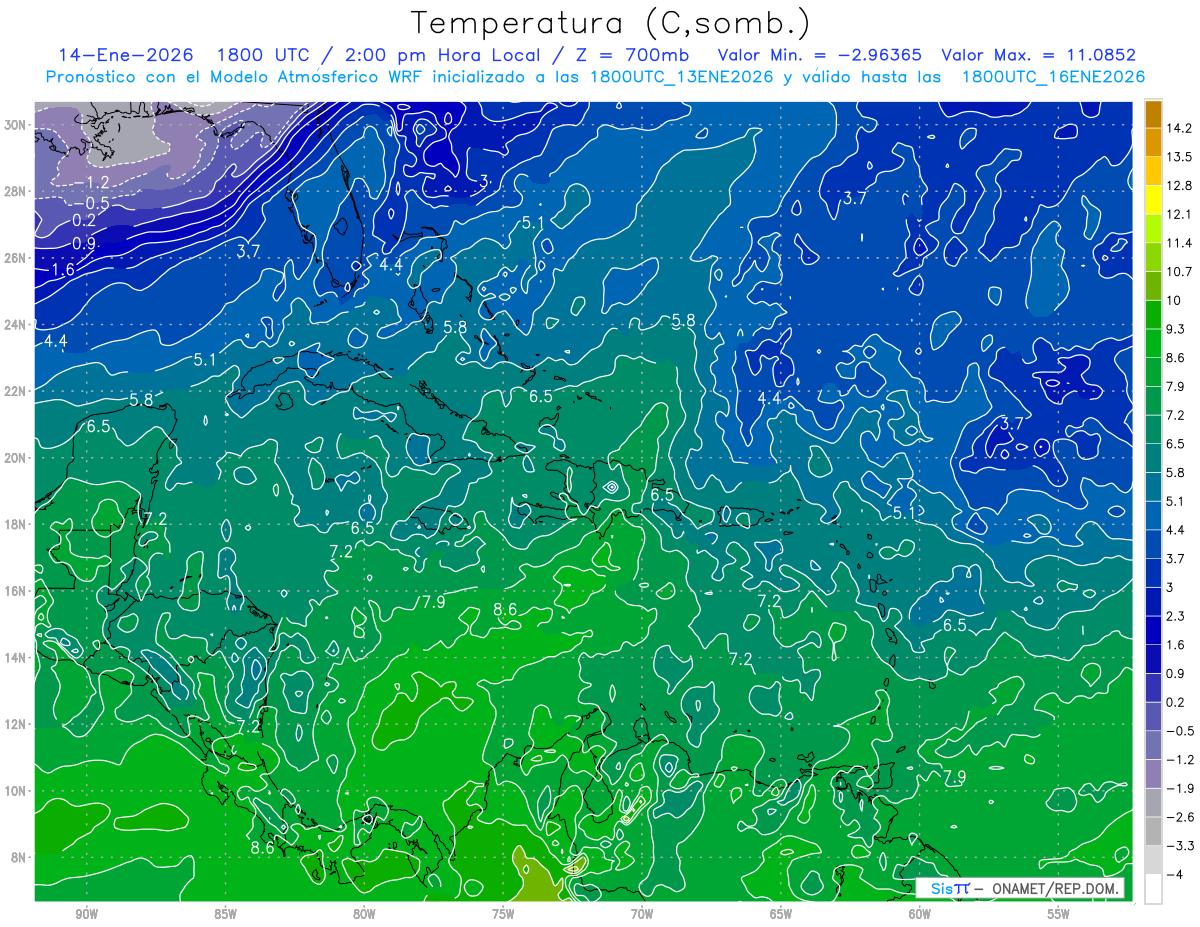Click the legend swatch between -1.9 and -1.2
Screen dimensions: 1200x927
(x=1153, y=774)
